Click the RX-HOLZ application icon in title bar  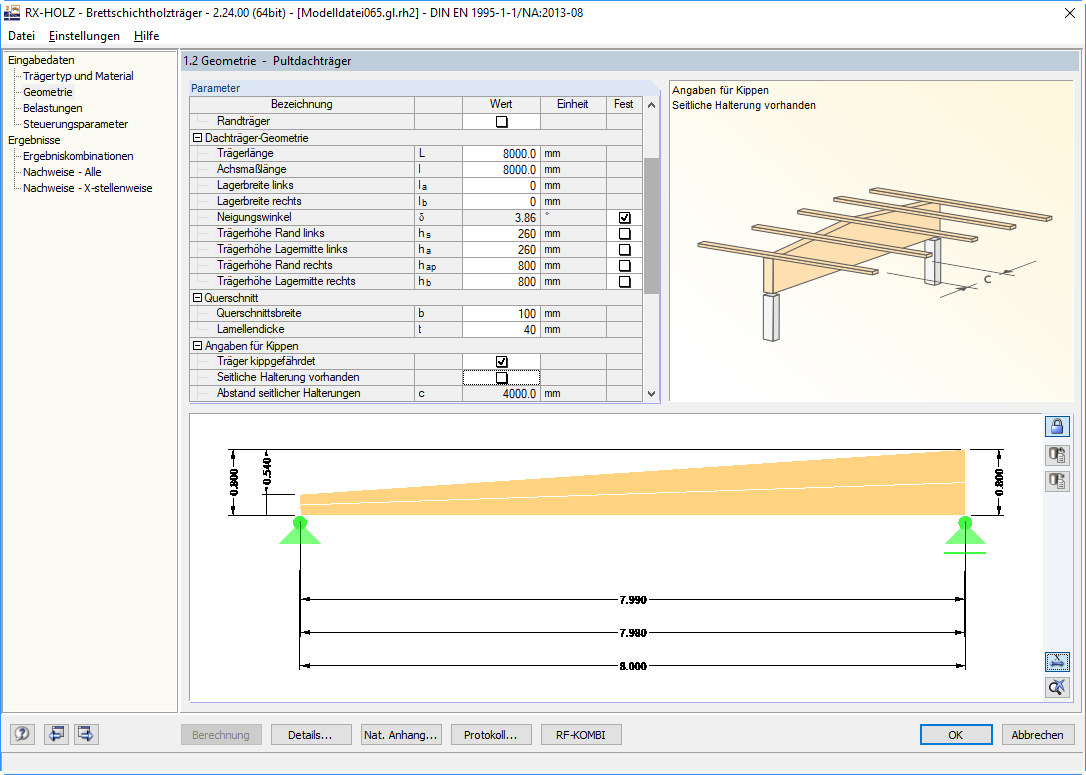point(12,12)
